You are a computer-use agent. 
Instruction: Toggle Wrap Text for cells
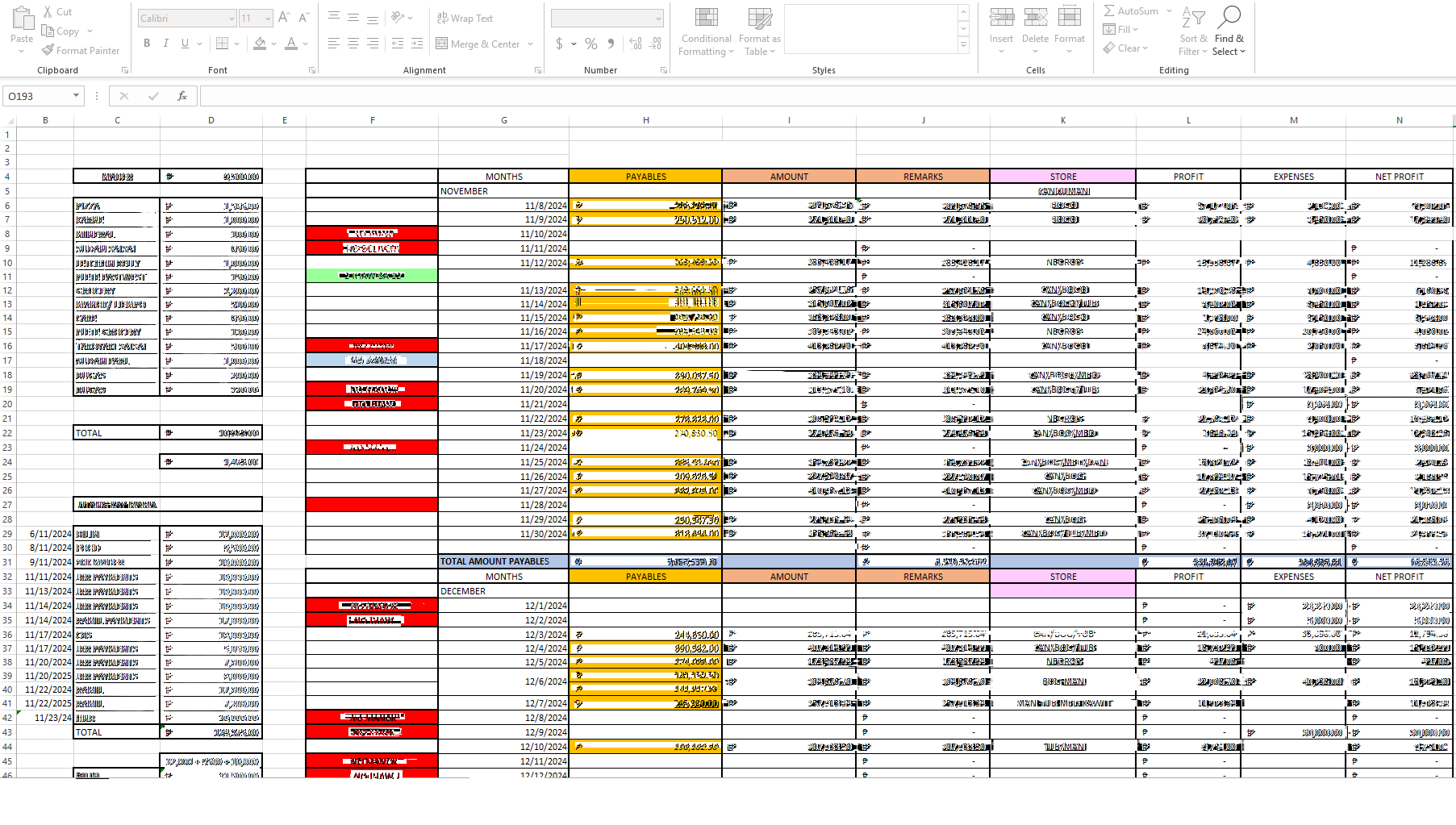[465, 18]
